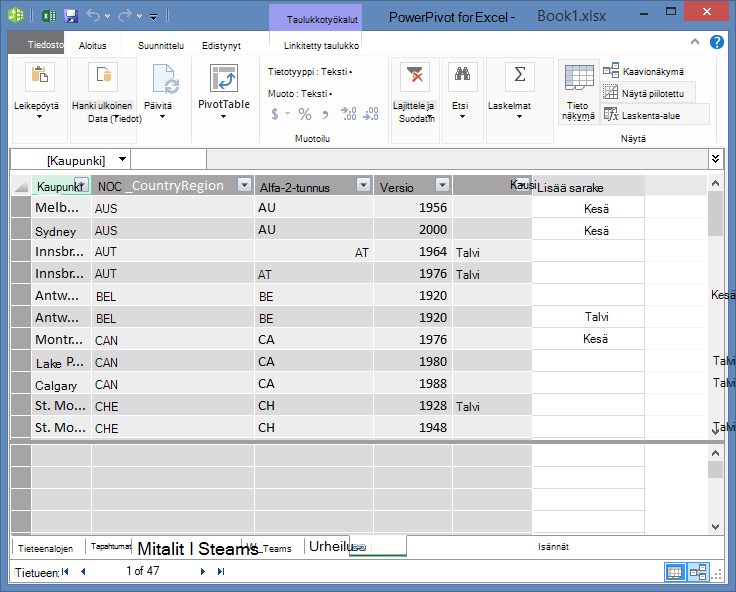The image size is (736, 592).
Task: Insert a PivotTable via the ribbon icon
Action: [224, 78]
